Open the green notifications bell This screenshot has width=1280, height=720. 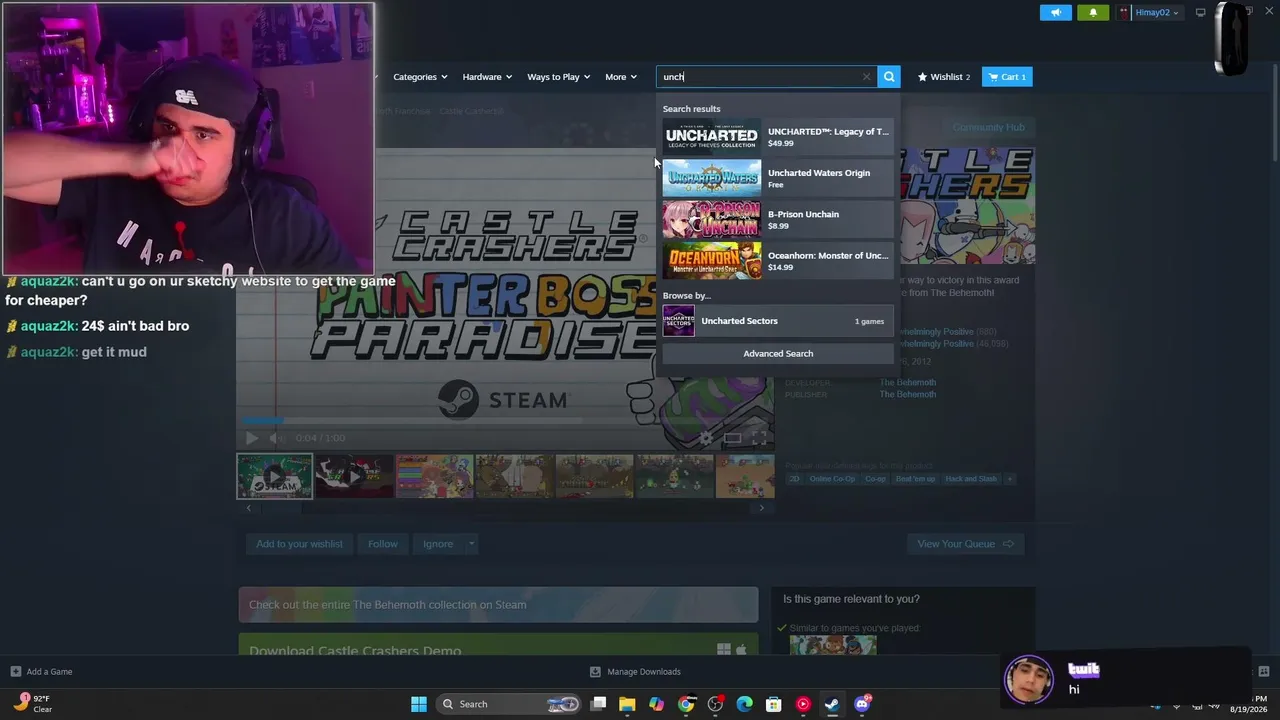click(x=1093, y=13)
